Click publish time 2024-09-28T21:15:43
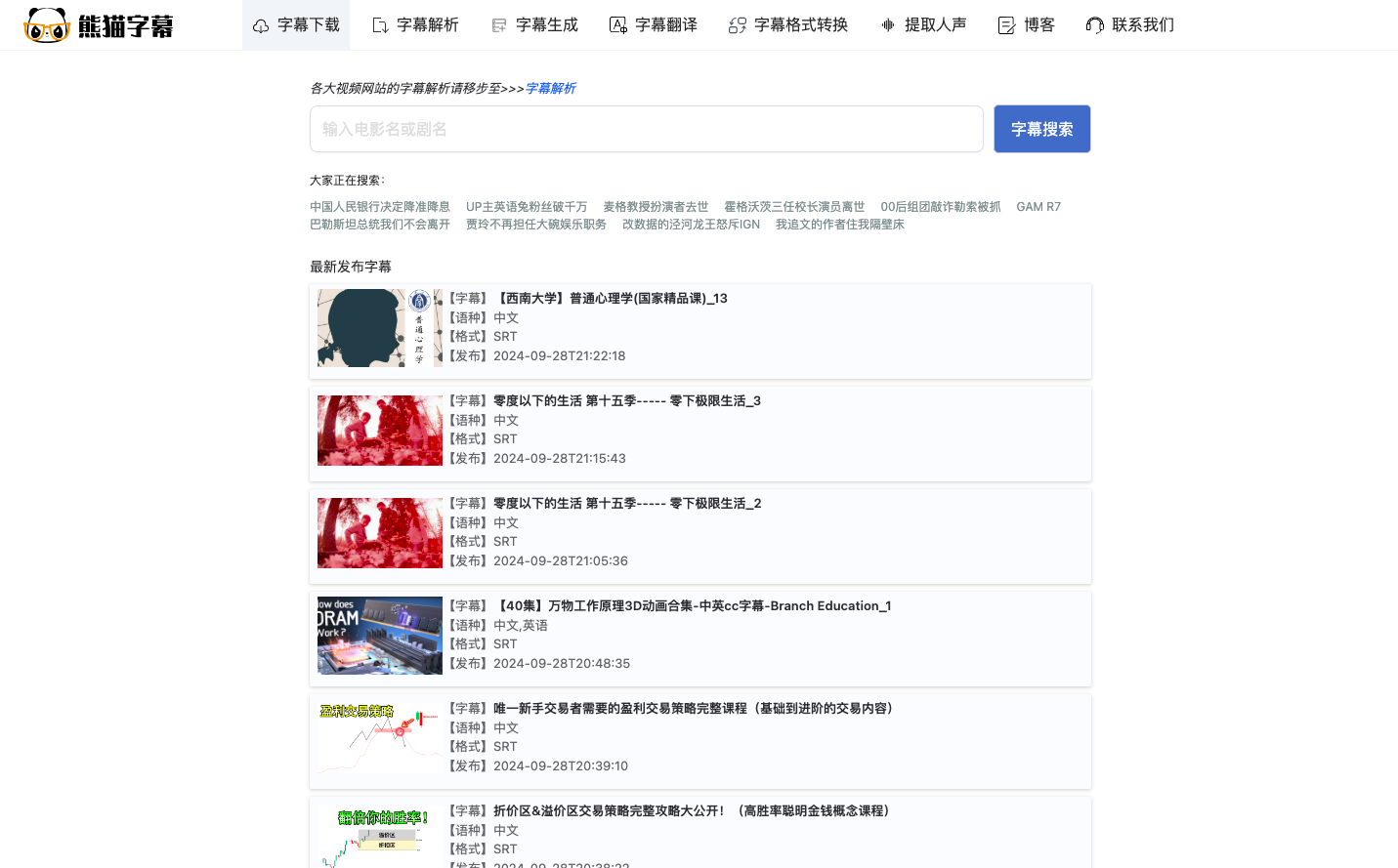 (x=560, y=459)
